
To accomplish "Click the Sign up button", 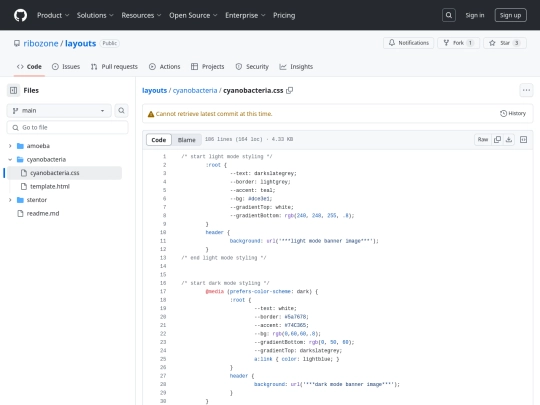I will (510, 15).
